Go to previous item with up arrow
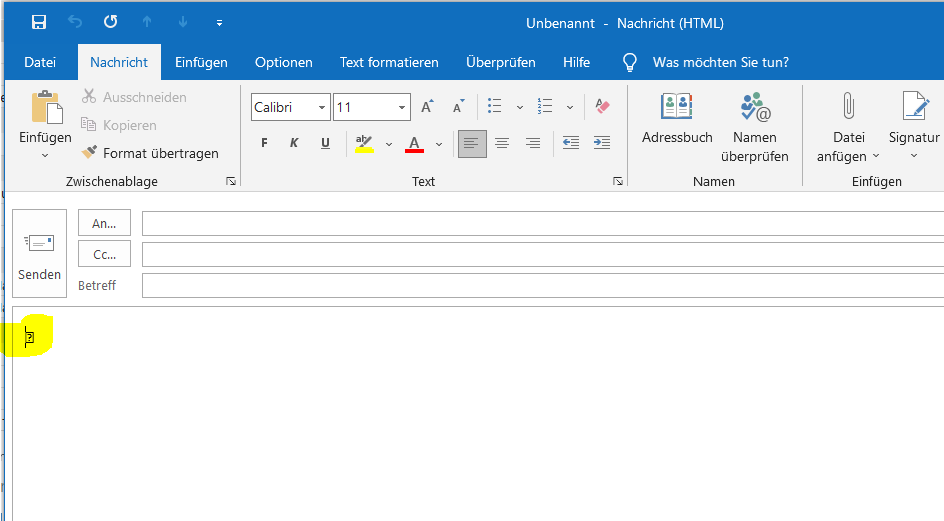This screenshot has height=521, width=944. pos(147,22)
